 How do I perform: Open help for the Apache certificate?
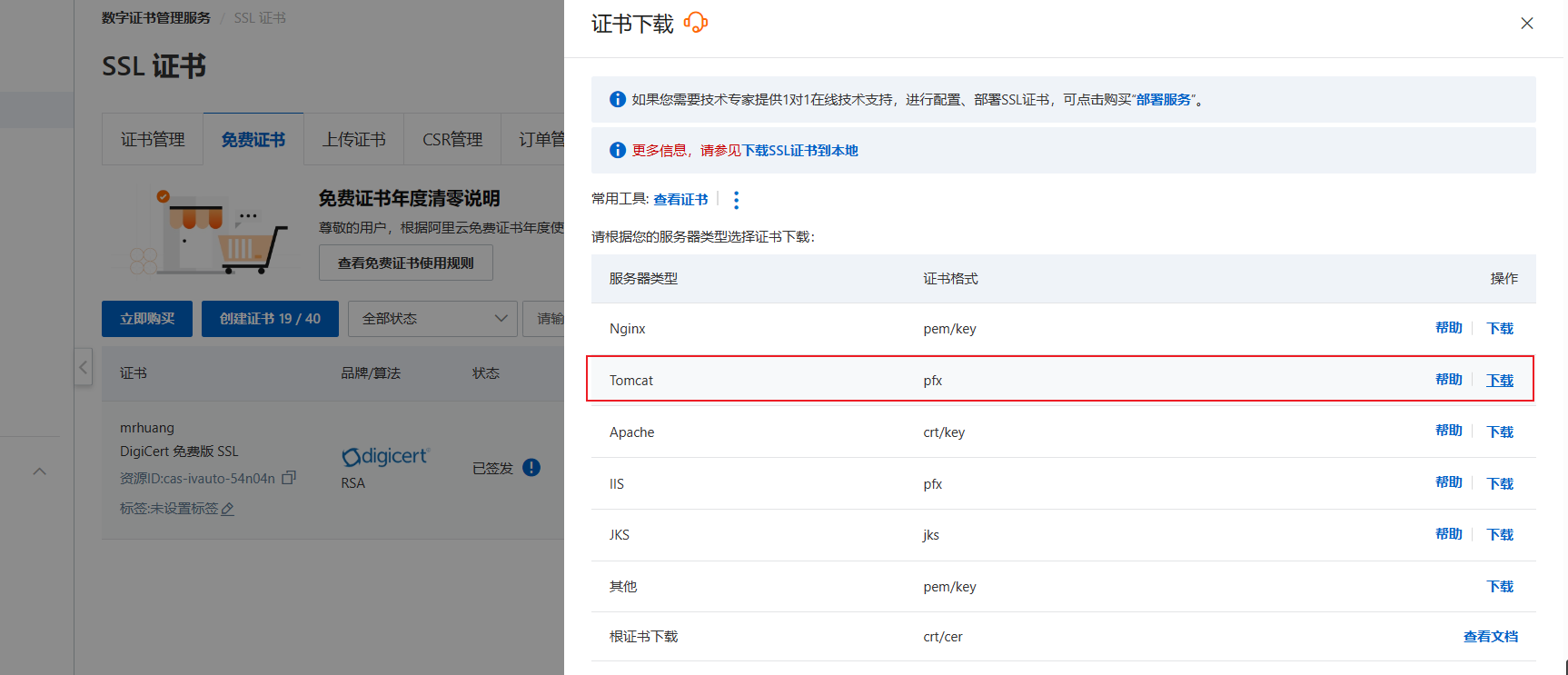(x=1448, y=432)
